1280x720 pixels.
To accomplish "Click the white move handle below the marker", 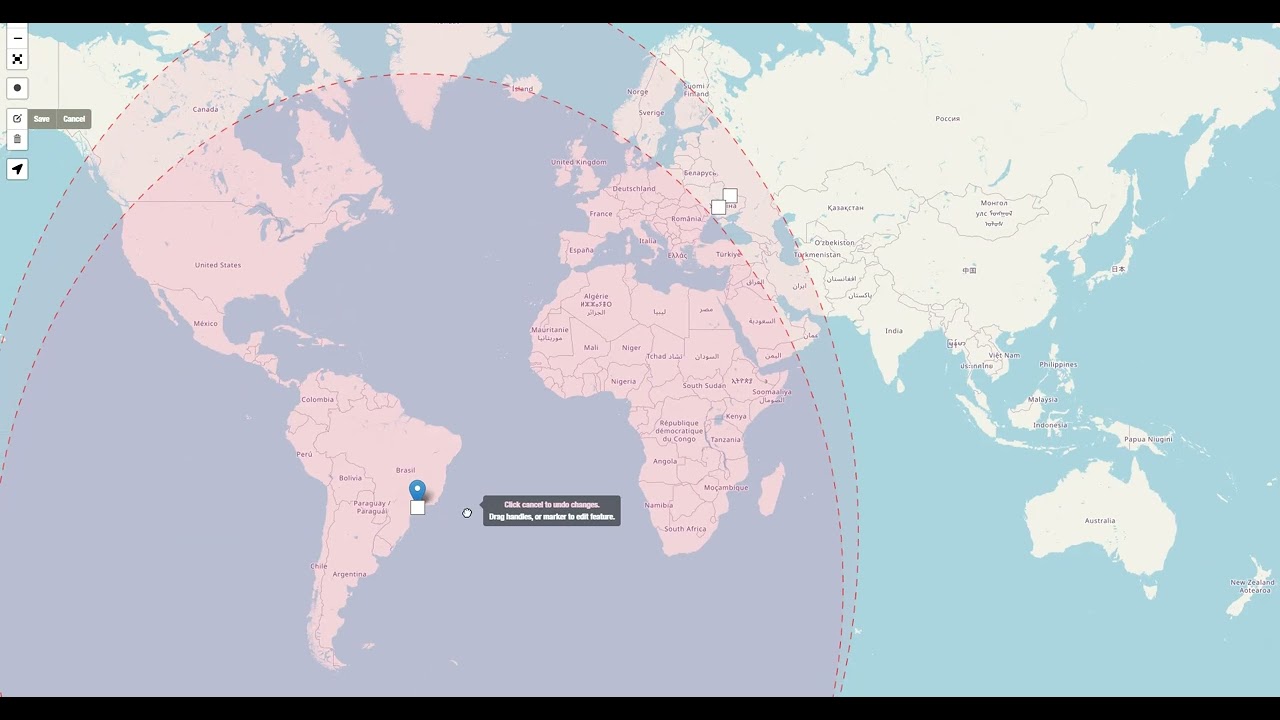I will click(x=418, y=508).
